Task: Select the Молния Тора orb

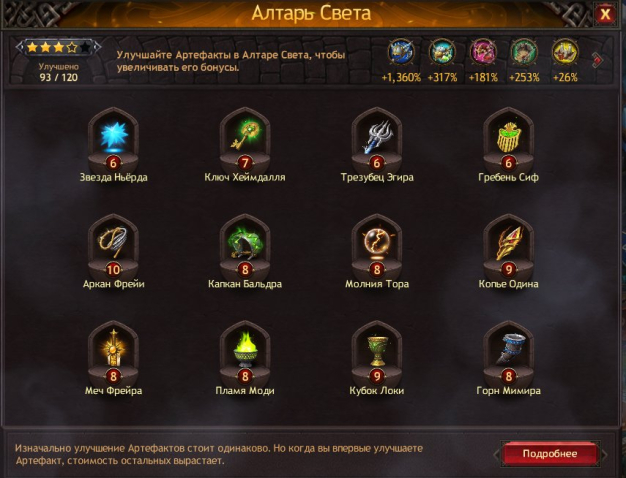Action: click(x=377, y=246)
